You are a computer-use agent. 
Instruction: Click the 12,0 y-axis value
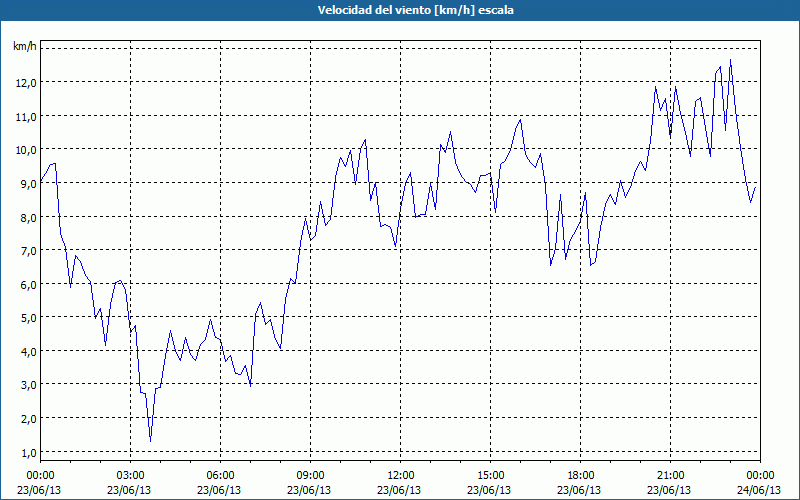tap(26, 83)
